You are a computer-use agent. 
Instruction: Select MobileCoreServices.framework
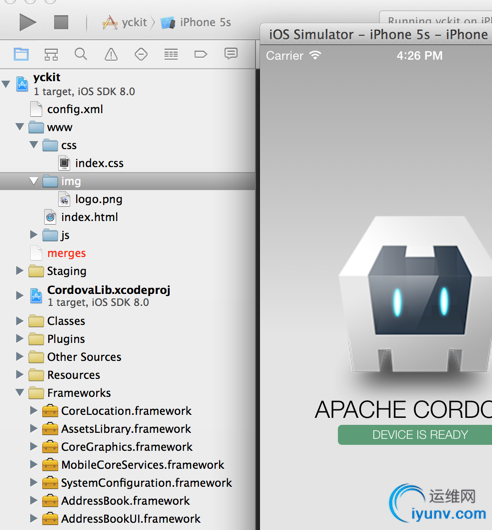tap(142, 465)
